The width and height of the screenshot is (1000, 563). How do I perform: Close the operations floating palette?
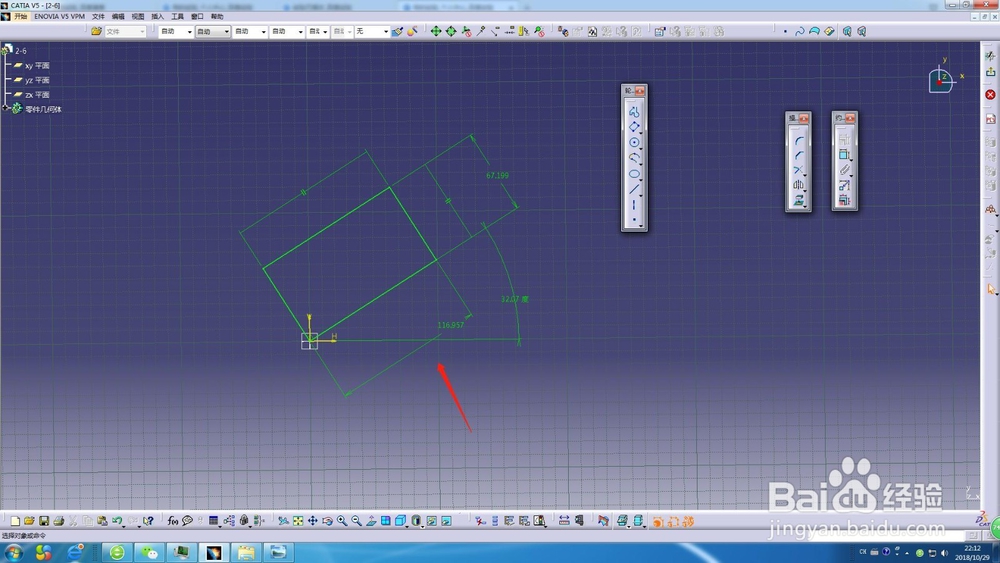(x=804, y=119)
